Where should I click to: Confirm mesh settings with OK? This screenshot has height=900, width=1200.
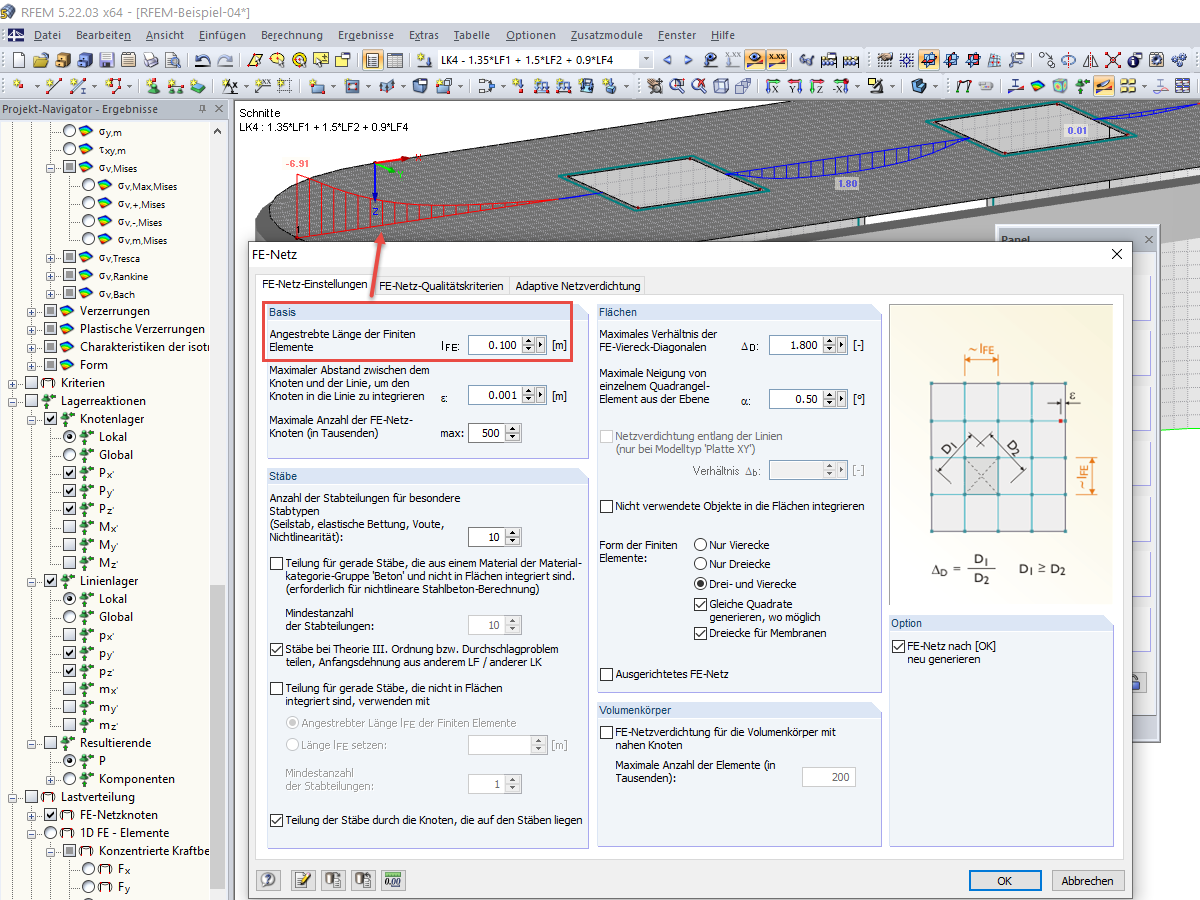click(1005, 880)
